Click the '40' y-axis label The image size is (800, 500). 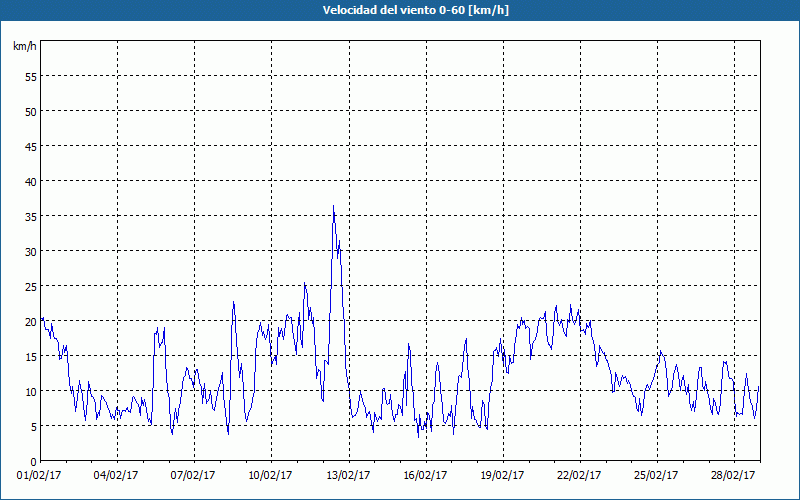[x=31, y=182]
